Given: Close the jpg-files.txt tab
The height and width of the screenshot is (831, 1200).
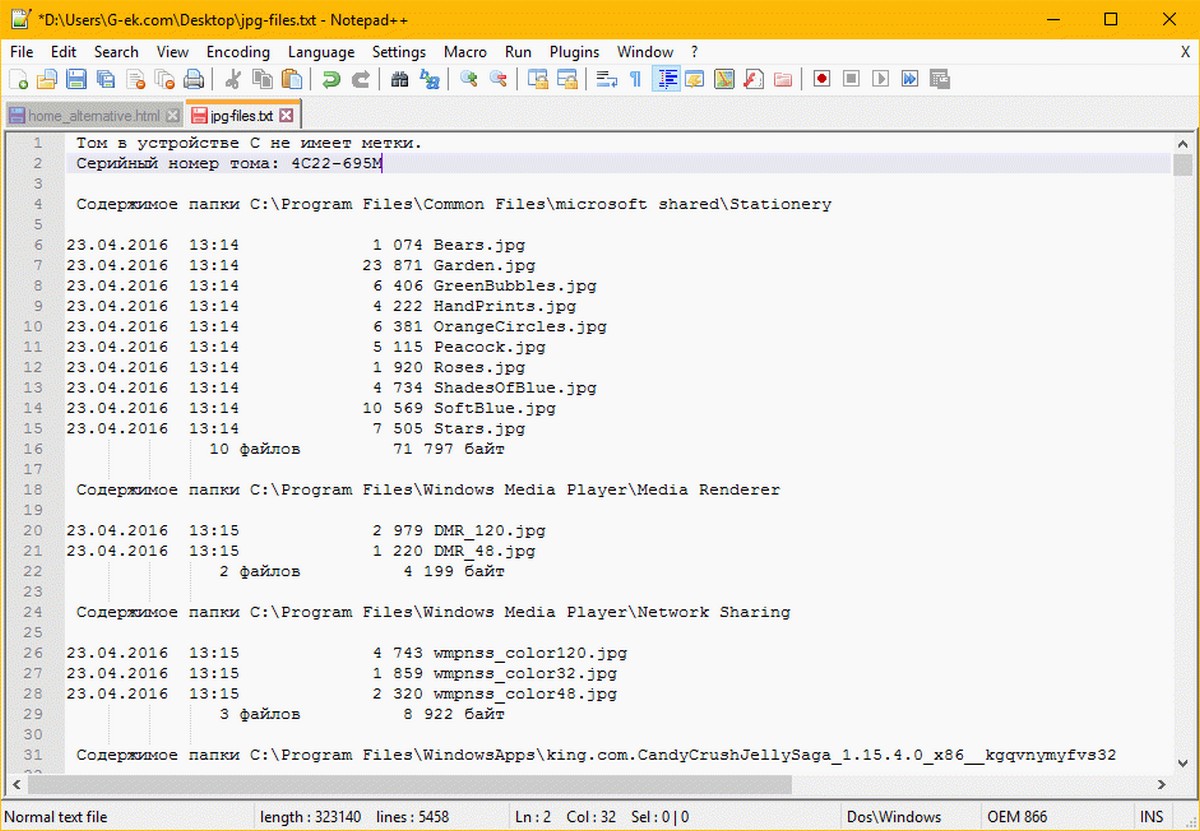Looking at the screenshot, I should (x=288, y=115).
